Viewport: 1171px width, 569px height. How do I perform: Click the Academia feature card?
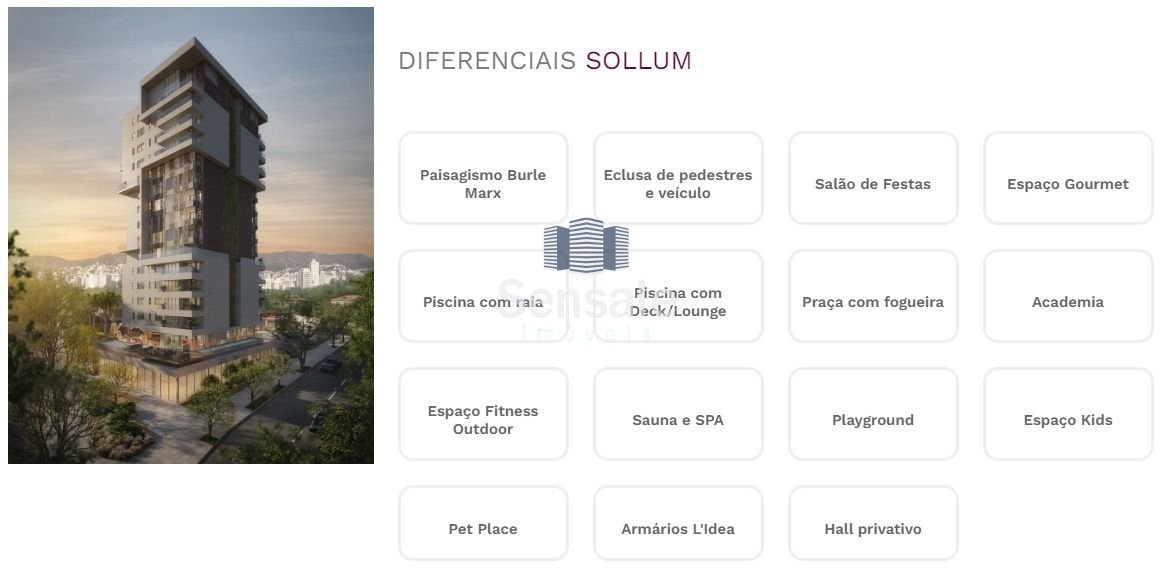[1068, 297]
